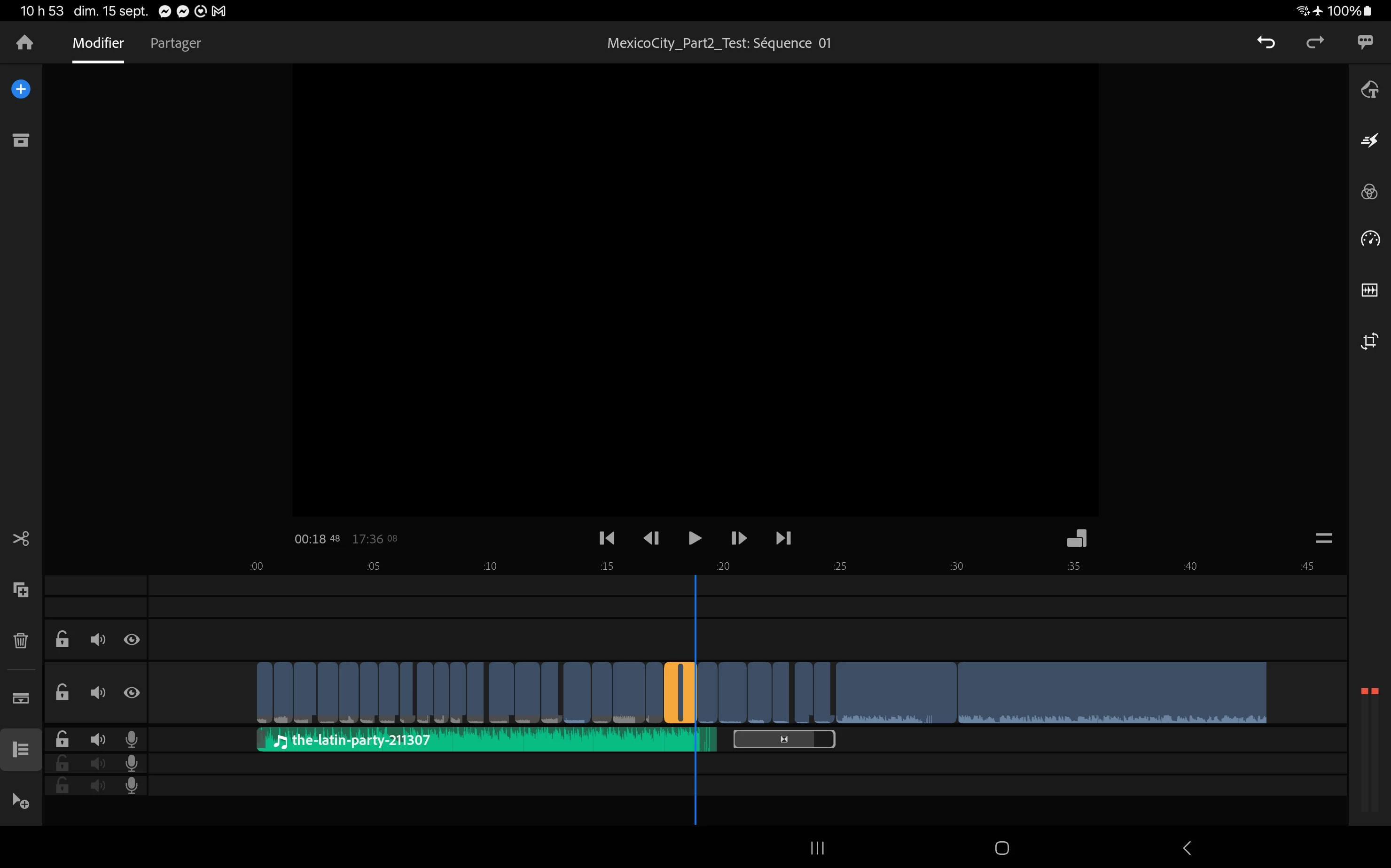Hide the main video track with eye
1391x868 pixels.
click(x=132, y=693)
